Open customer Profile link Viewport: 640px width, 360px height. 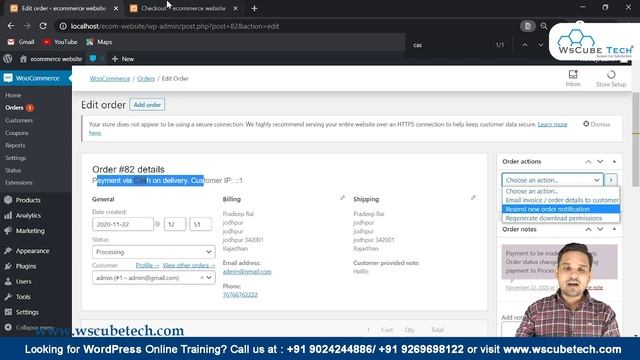click(x=147, y=265)
